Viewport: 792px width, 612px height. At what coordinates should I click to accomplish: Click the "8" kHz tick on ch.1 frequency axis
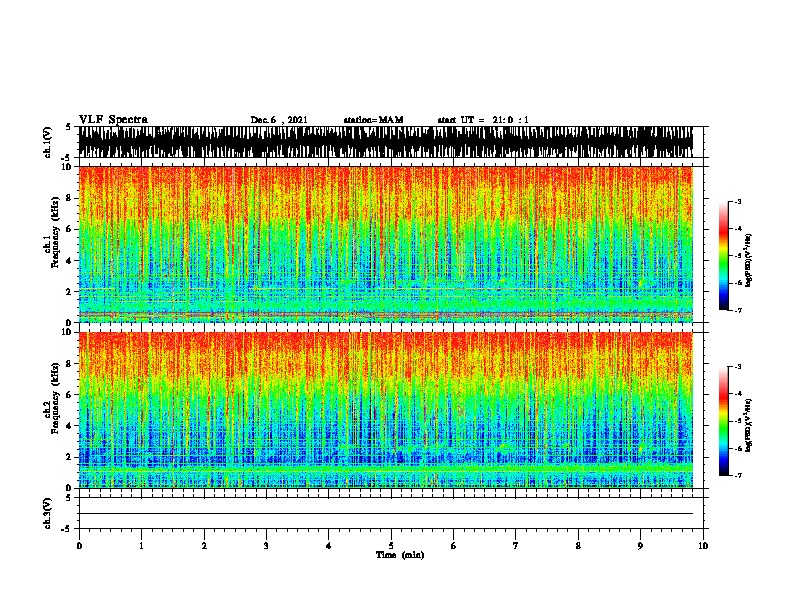70,198
